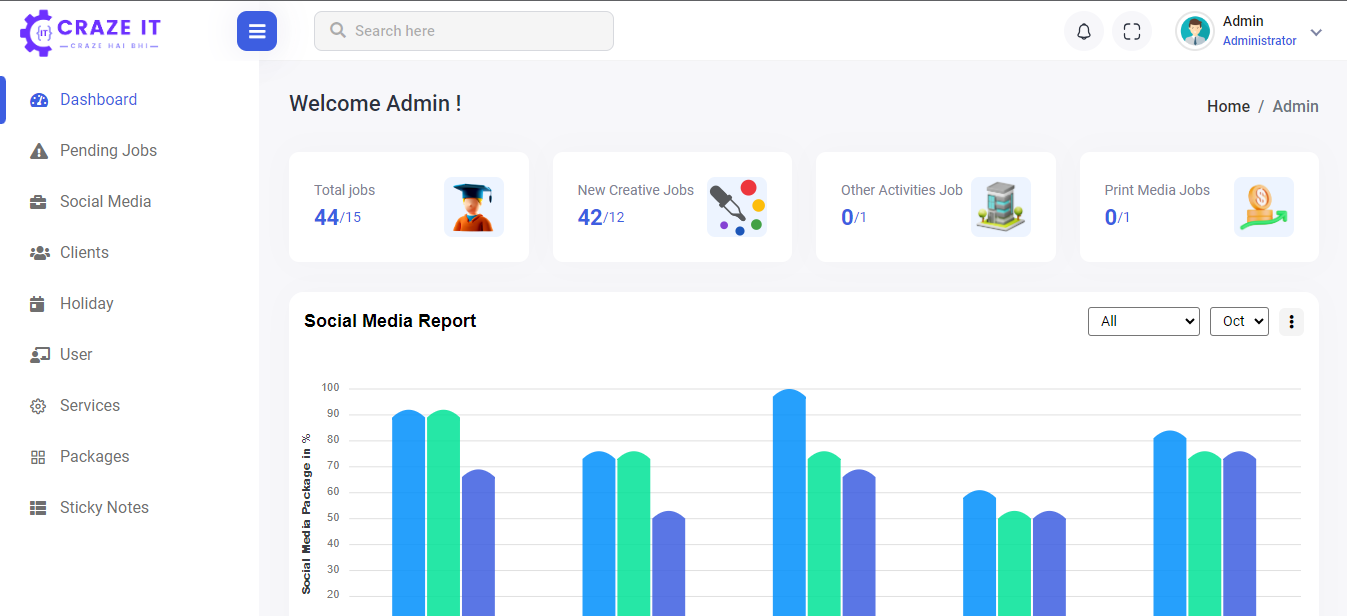1347x616 pixels.
Task: Select Sticky Notes in sidebar
Action: click(x=104, y=508)
